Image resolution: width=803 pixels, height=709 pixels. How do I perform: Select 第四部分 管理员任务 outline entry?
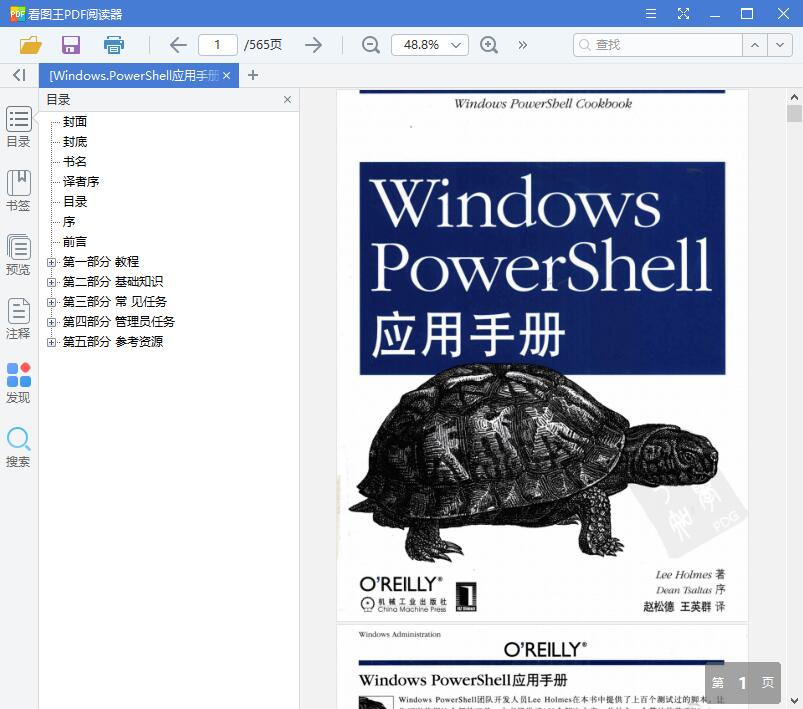coord(119,322)
